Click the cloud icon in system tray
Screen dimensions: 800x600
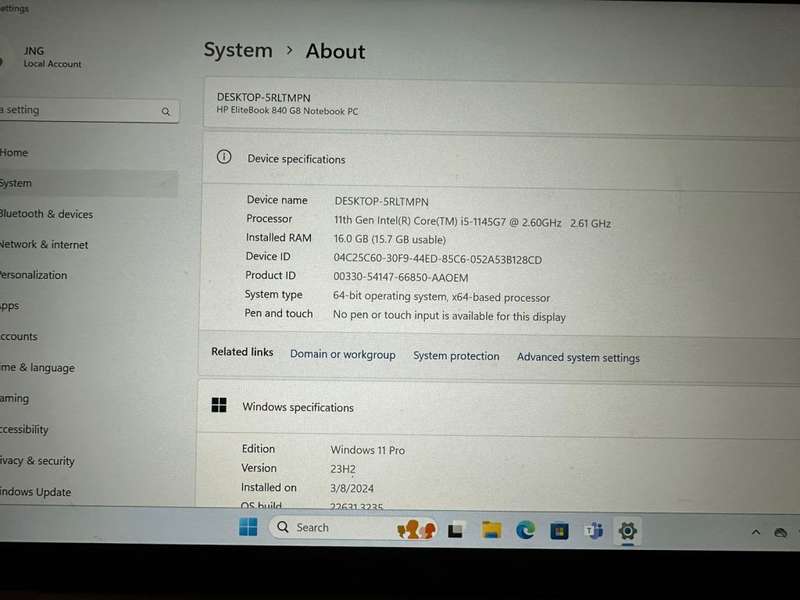click(x=780, y=533)
